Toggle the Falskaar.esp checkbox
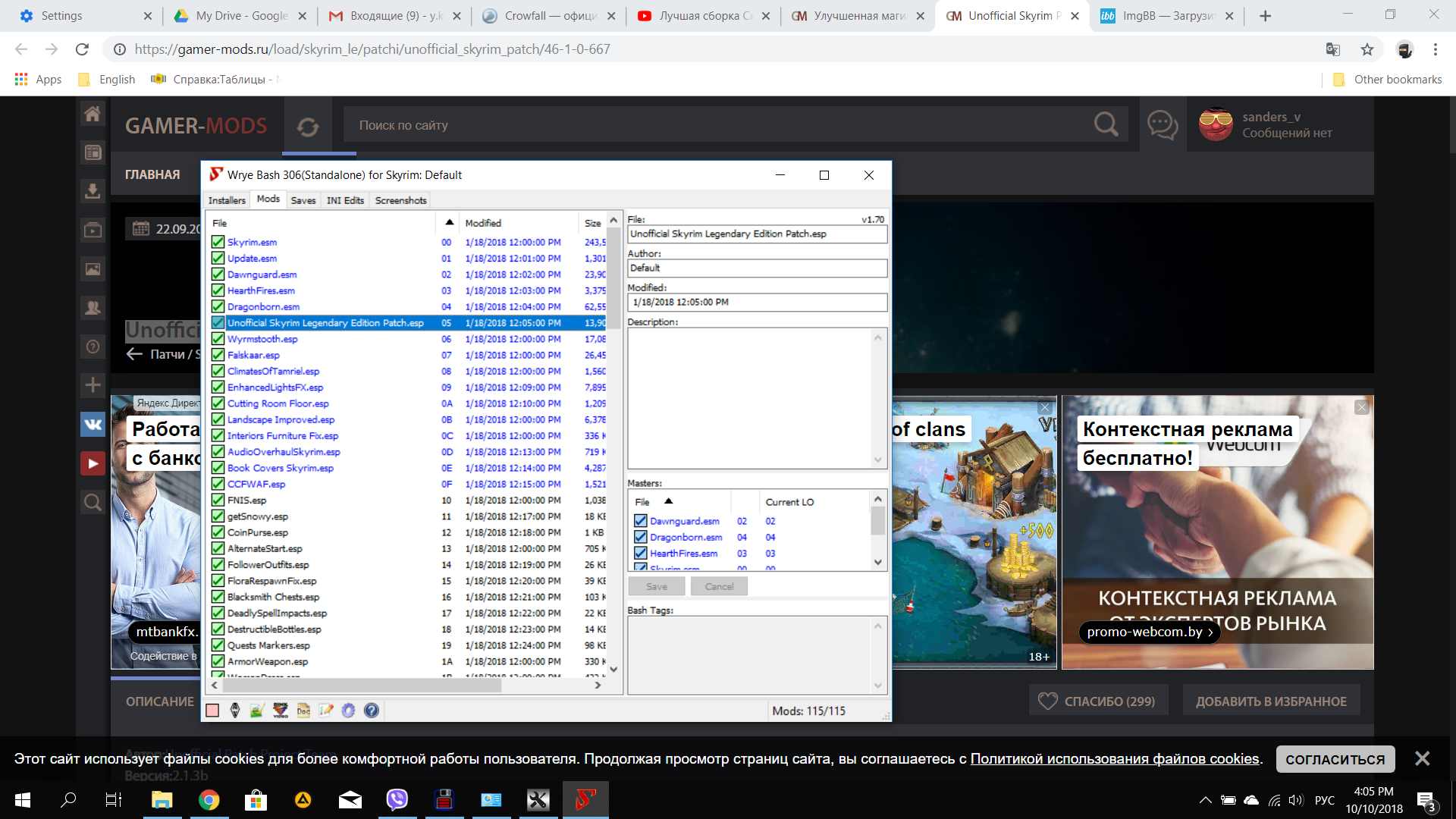 218,355
